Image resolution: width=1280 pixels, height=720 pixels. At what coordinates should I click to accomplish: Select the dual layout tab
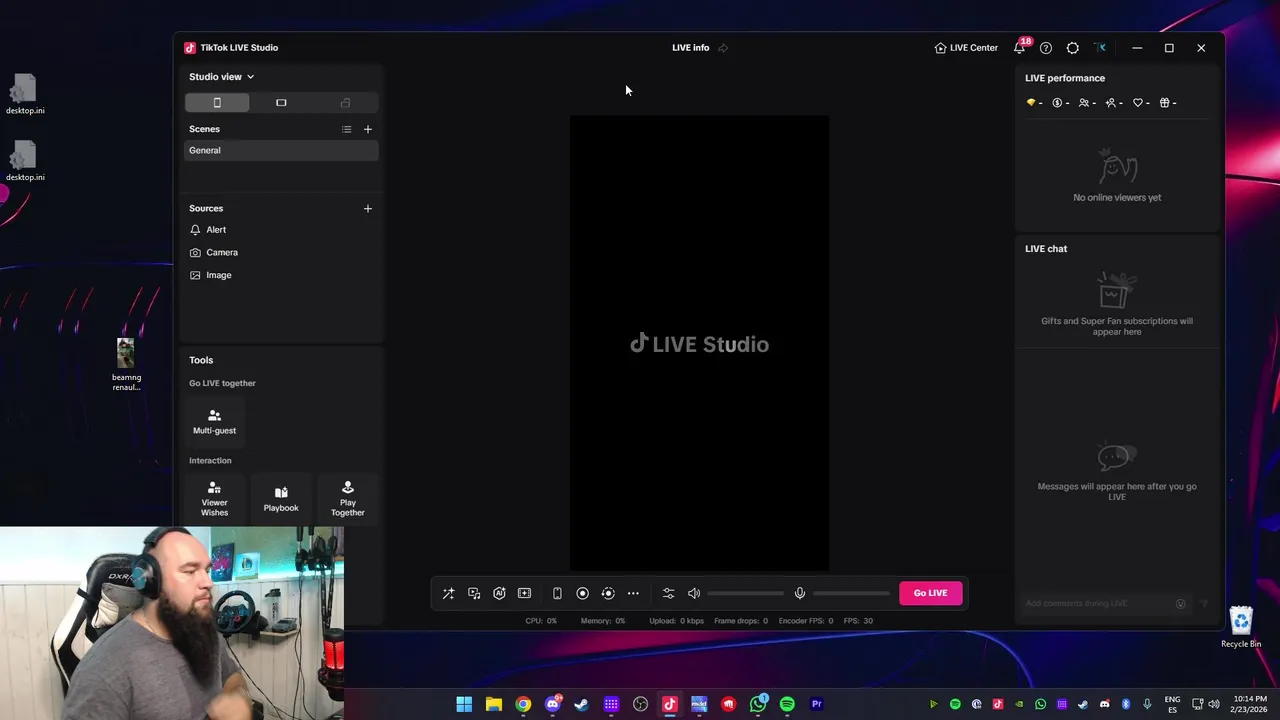pyautogui.click(x=345, y=103)
